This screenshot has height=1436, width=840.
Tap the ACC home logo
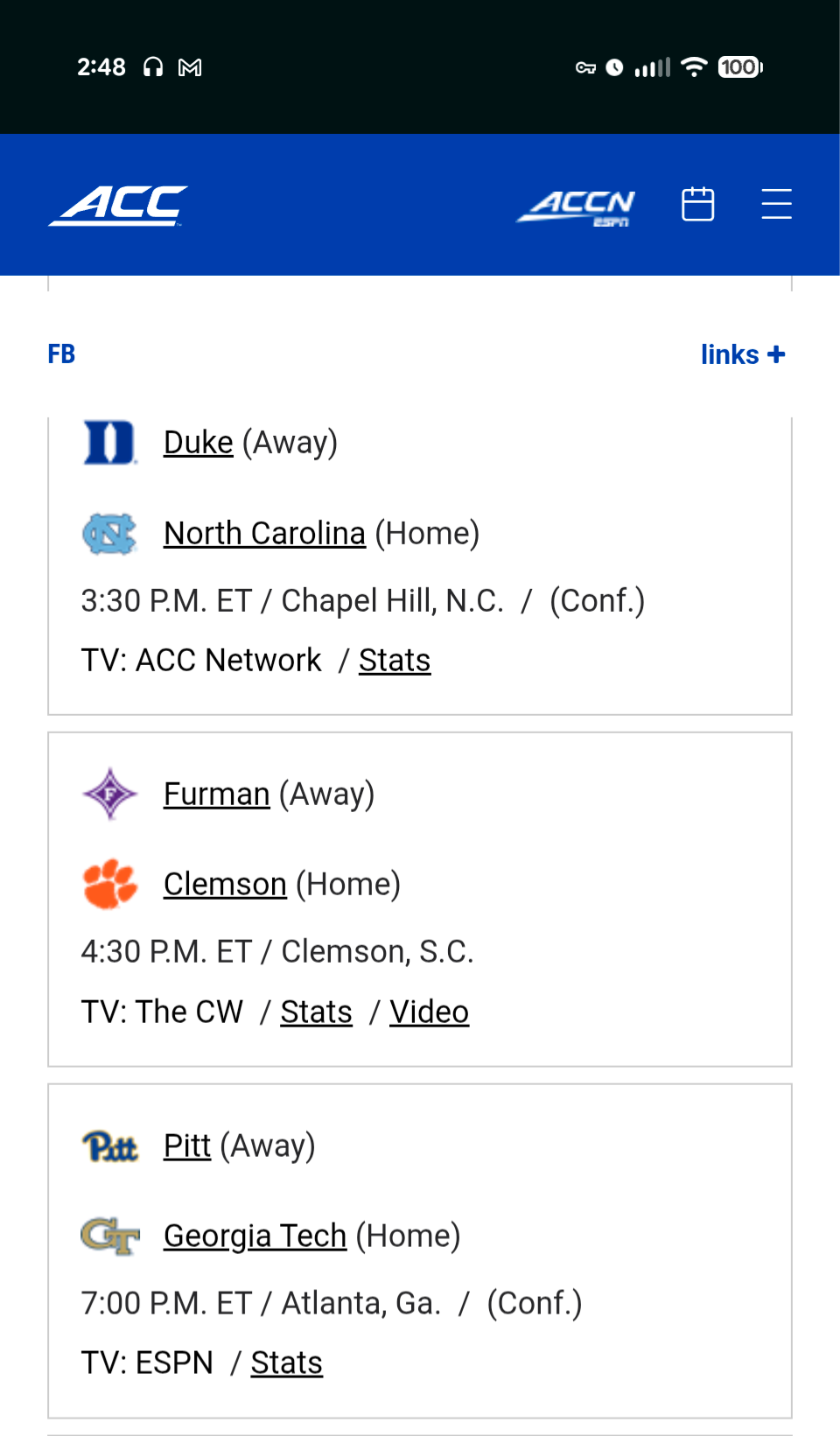click(118, 206)
